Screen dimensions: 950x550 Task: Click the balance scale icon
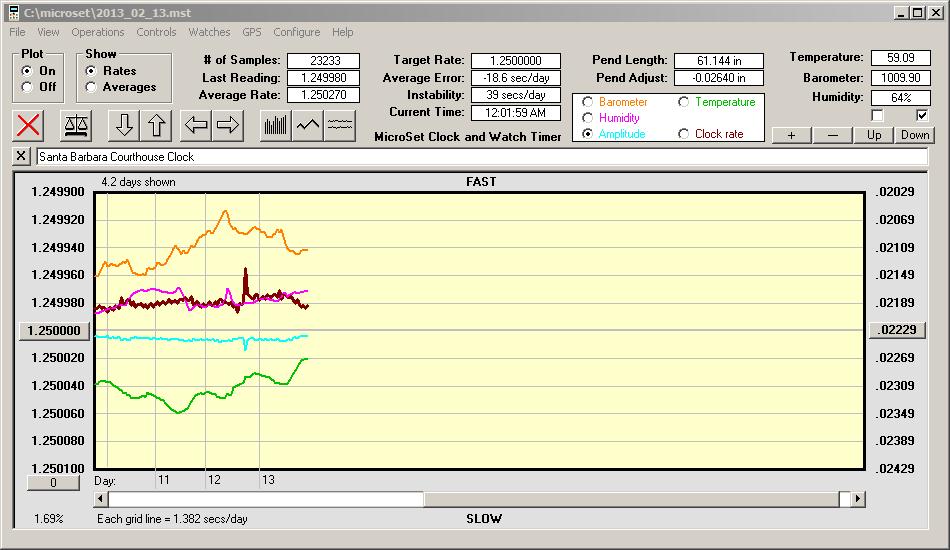click(x=76, y=125)
